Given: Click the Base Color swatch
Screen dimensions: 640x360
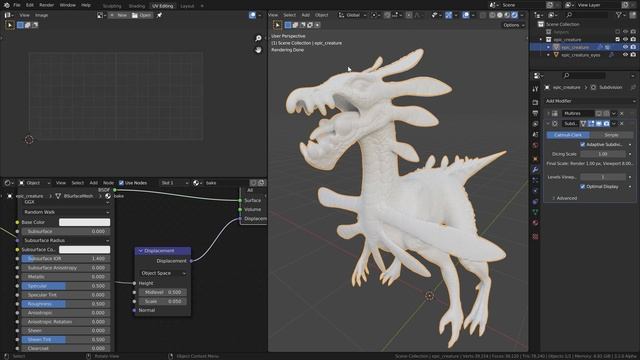Looking at the screenshot, I should coord(84,222).
